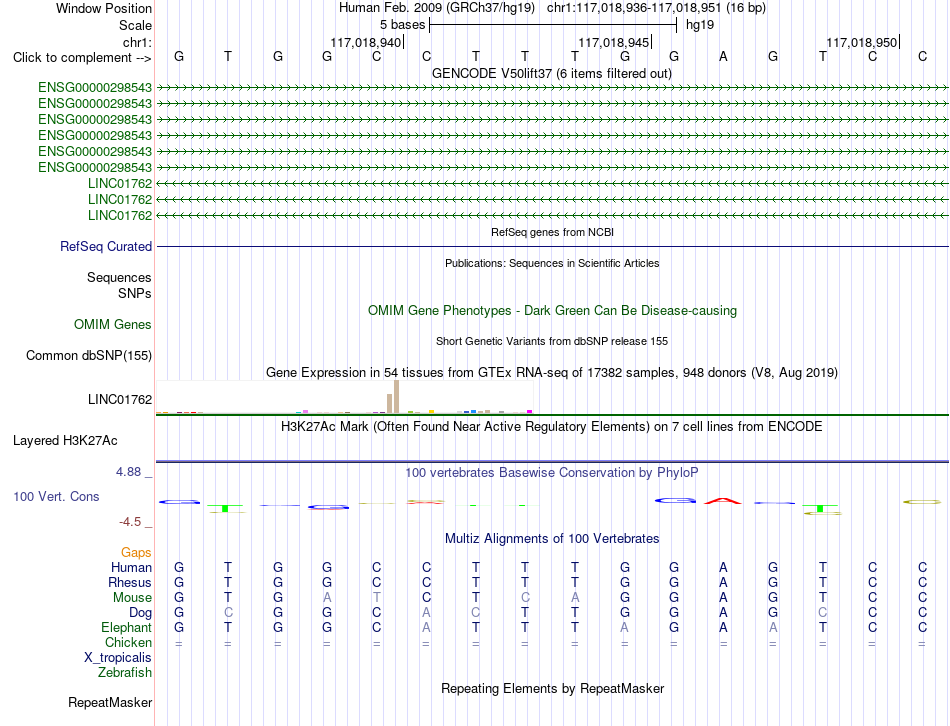
Task: Click the -4.5 PhyloP lower scale value
Action: [x=130, y=522]
